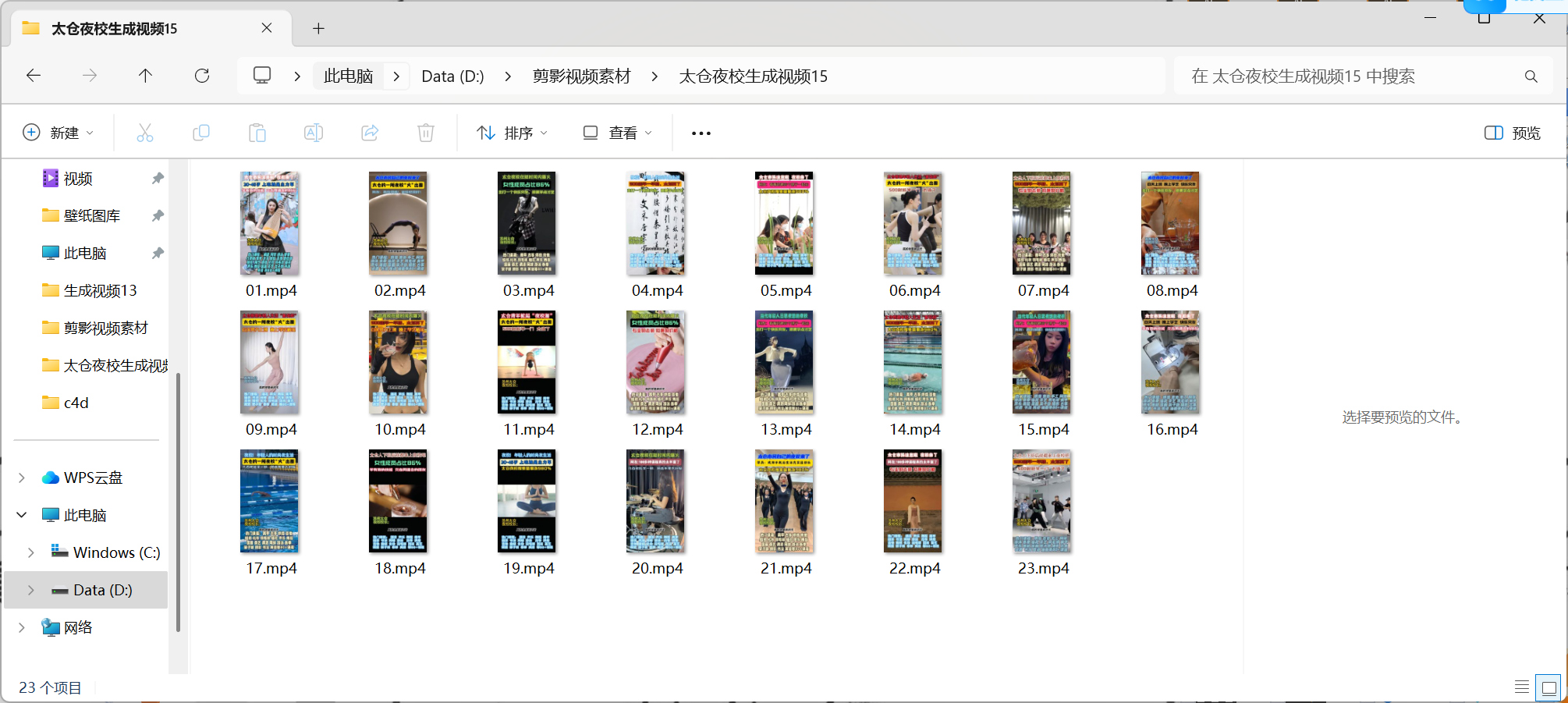Refresh the current folder view
Screen dimensions: 1568x703
coord(202,76)
